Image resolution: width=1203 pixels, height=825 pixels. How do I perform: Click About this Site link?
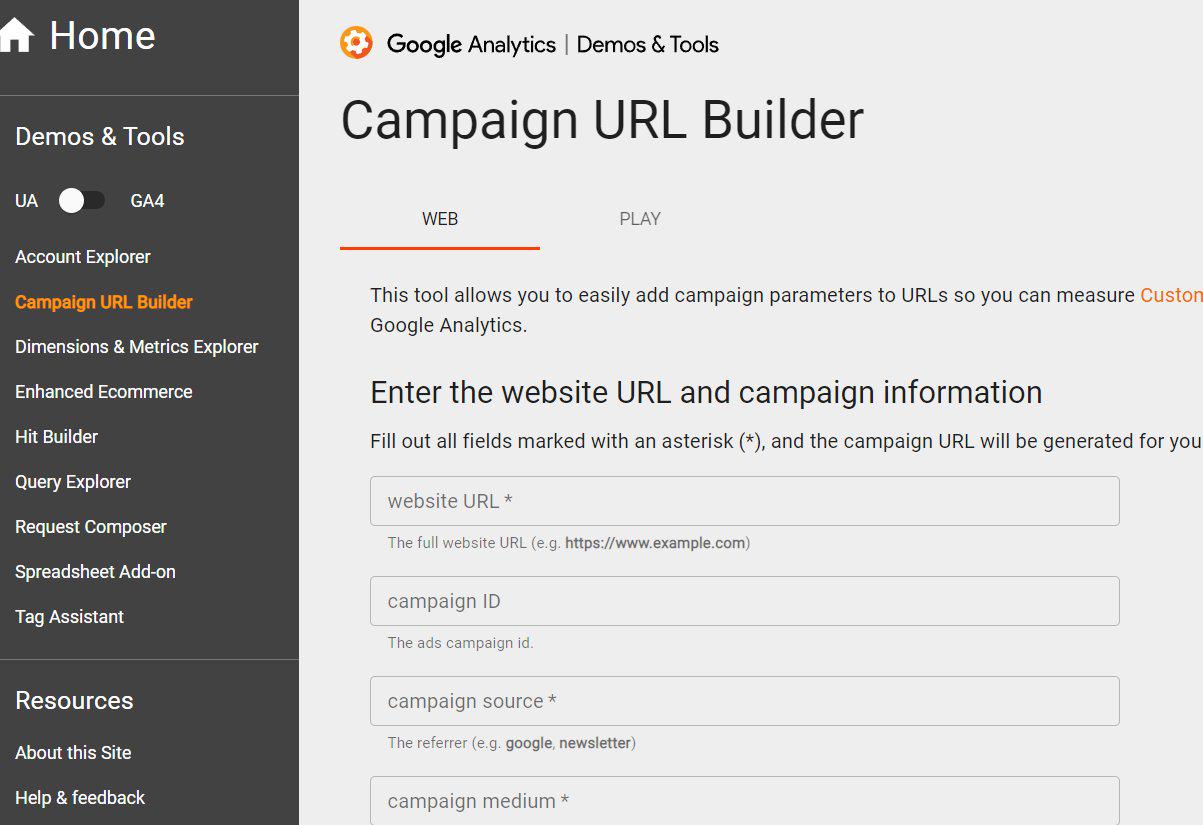pos(73,753)
